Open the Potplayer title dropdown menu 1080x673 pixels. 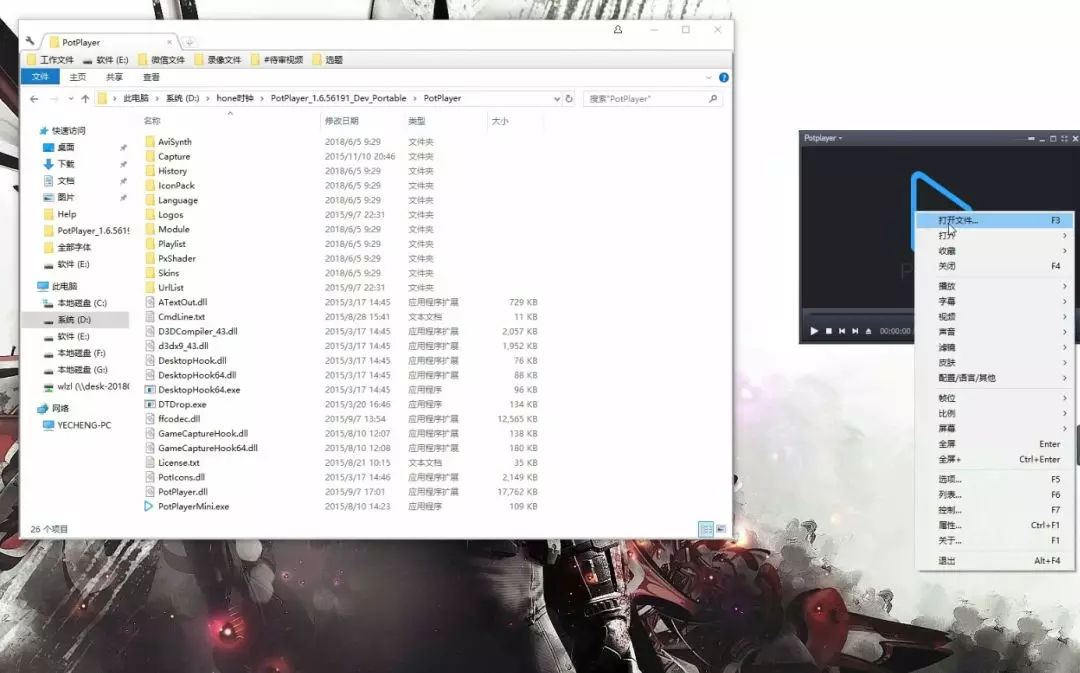click(x=823, y=138)
